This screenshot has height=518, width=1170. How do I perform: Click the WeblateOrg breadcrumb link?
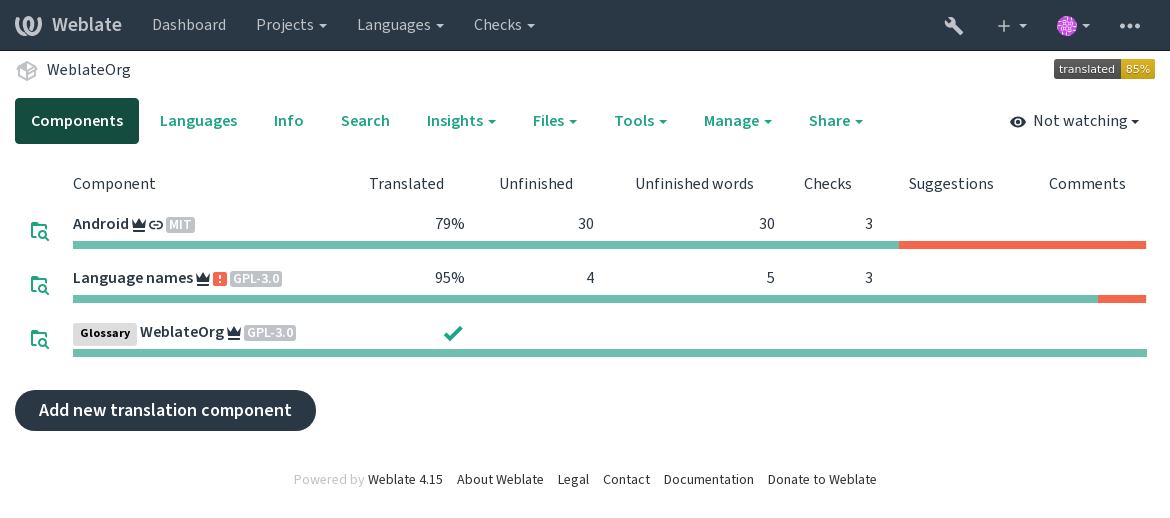[x=89, y=70]
